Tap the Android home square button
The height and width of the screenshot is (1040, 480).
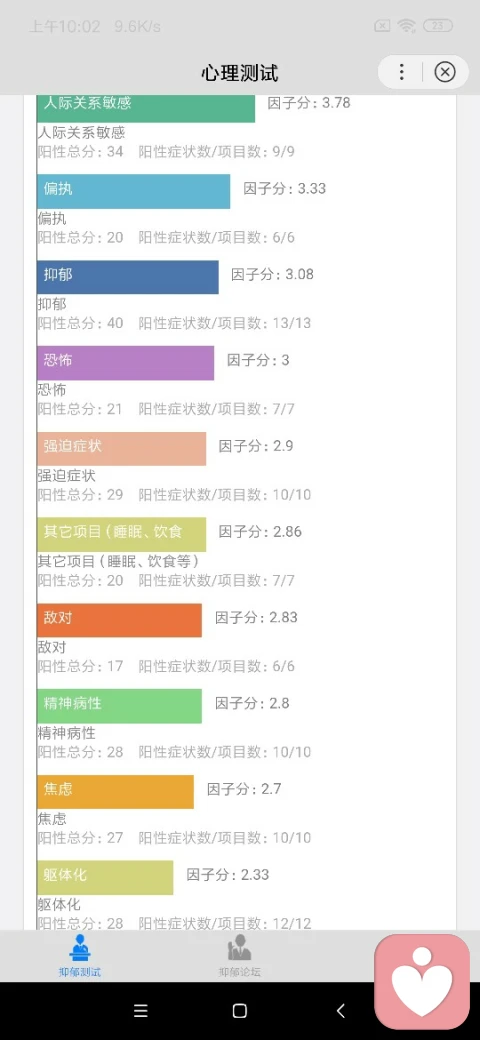point(239,1011)
